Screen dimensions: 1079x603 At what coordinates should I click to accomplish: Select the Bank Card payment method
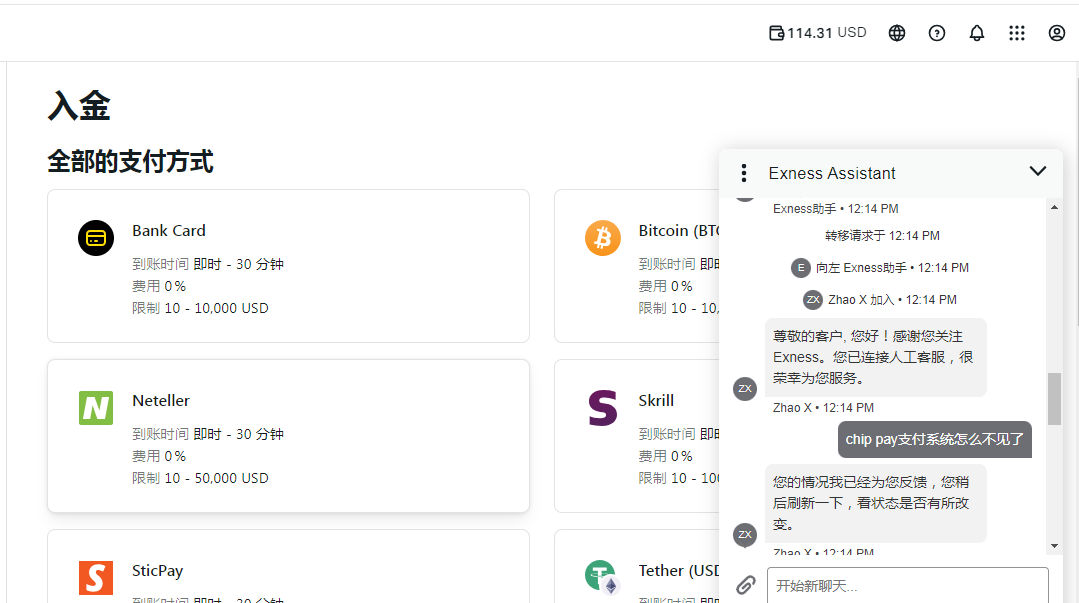[288, 266]
